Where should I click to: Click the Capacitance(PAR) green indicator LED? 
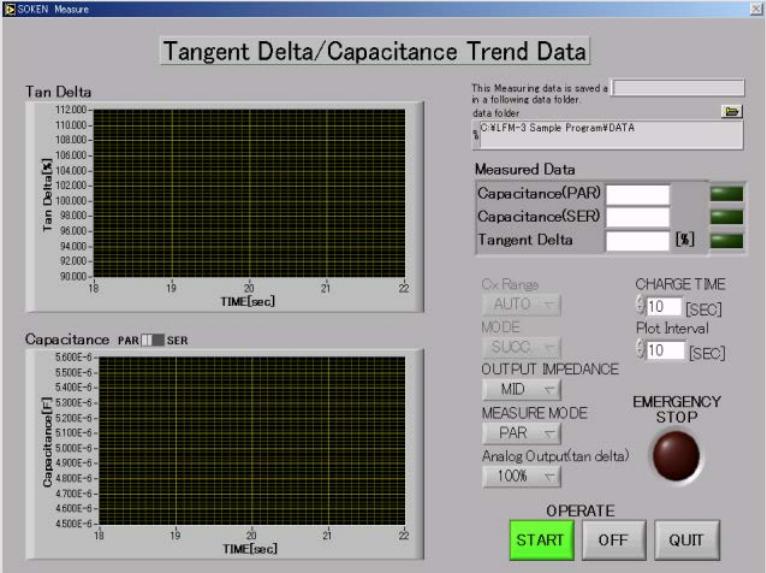(x=724, y=193)
